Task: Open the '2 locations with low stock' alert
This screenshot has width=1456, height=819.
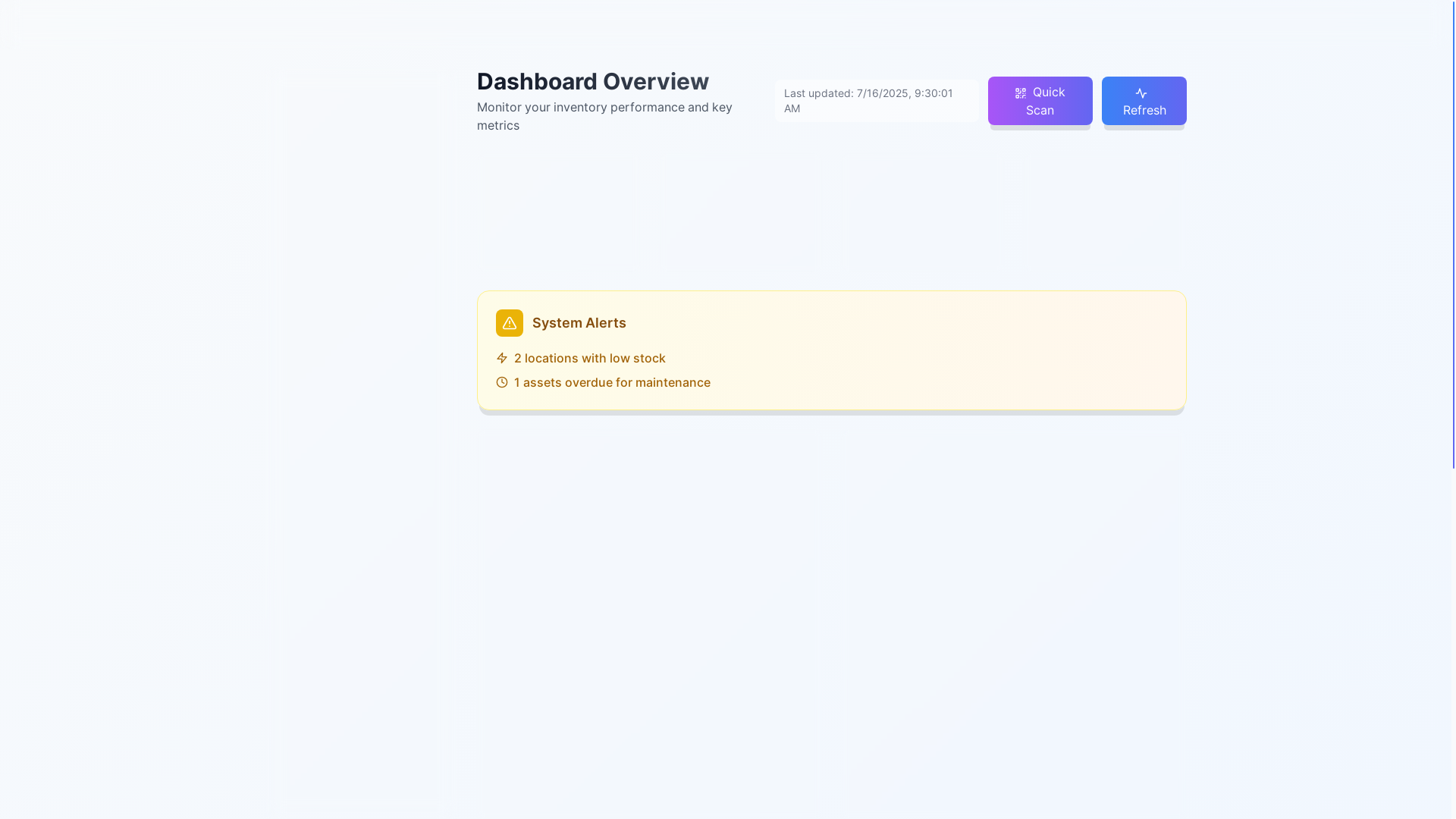Action: [589, 358]
